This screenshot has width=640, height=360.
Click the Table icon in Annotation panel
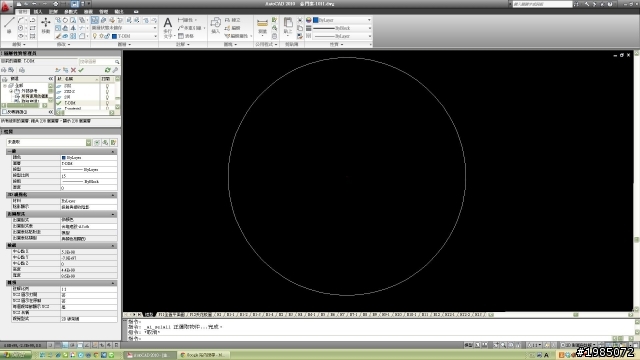tap(181, 36)
